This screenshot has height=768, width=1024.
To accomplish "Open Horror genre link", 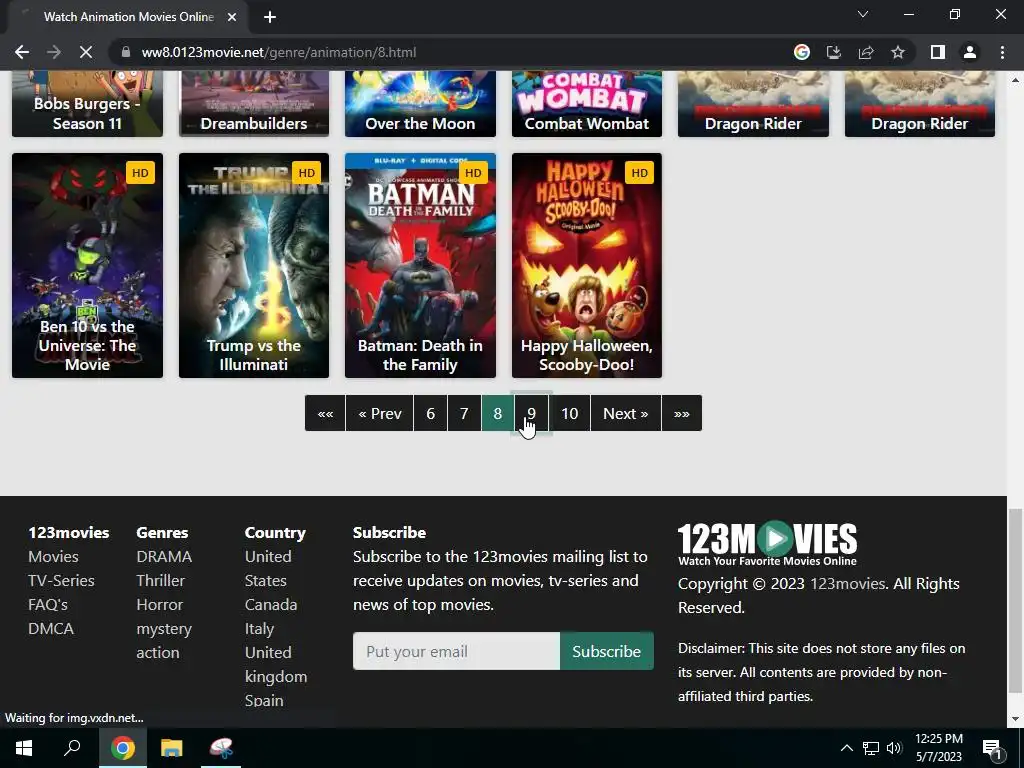I will pos(160,605).
